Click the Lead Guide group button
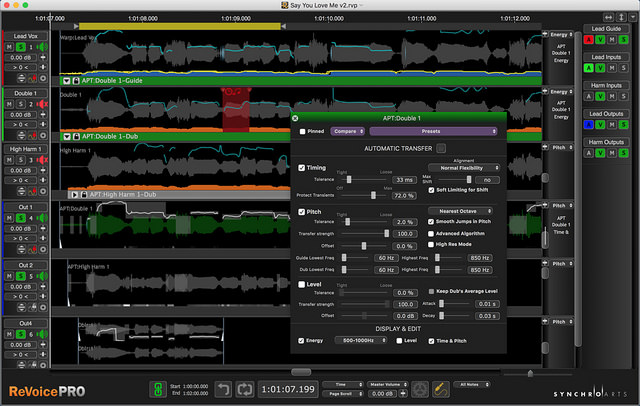 coord(606,29)
